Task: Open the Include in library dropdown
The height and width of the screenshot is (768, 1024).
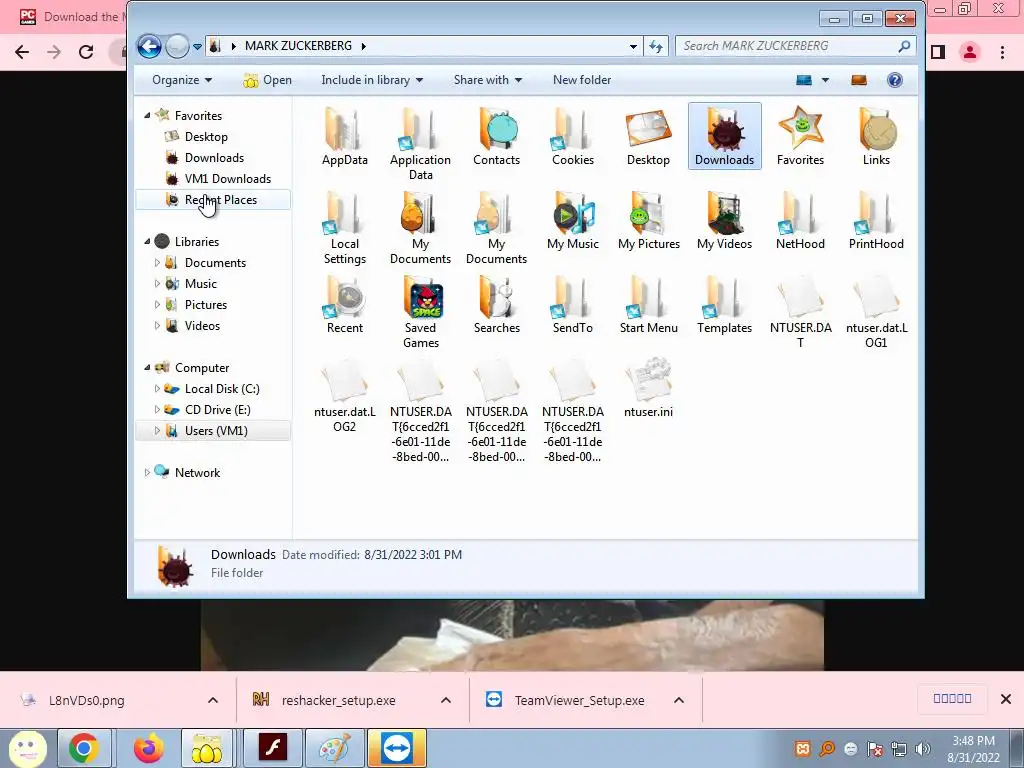Action: 372,80
